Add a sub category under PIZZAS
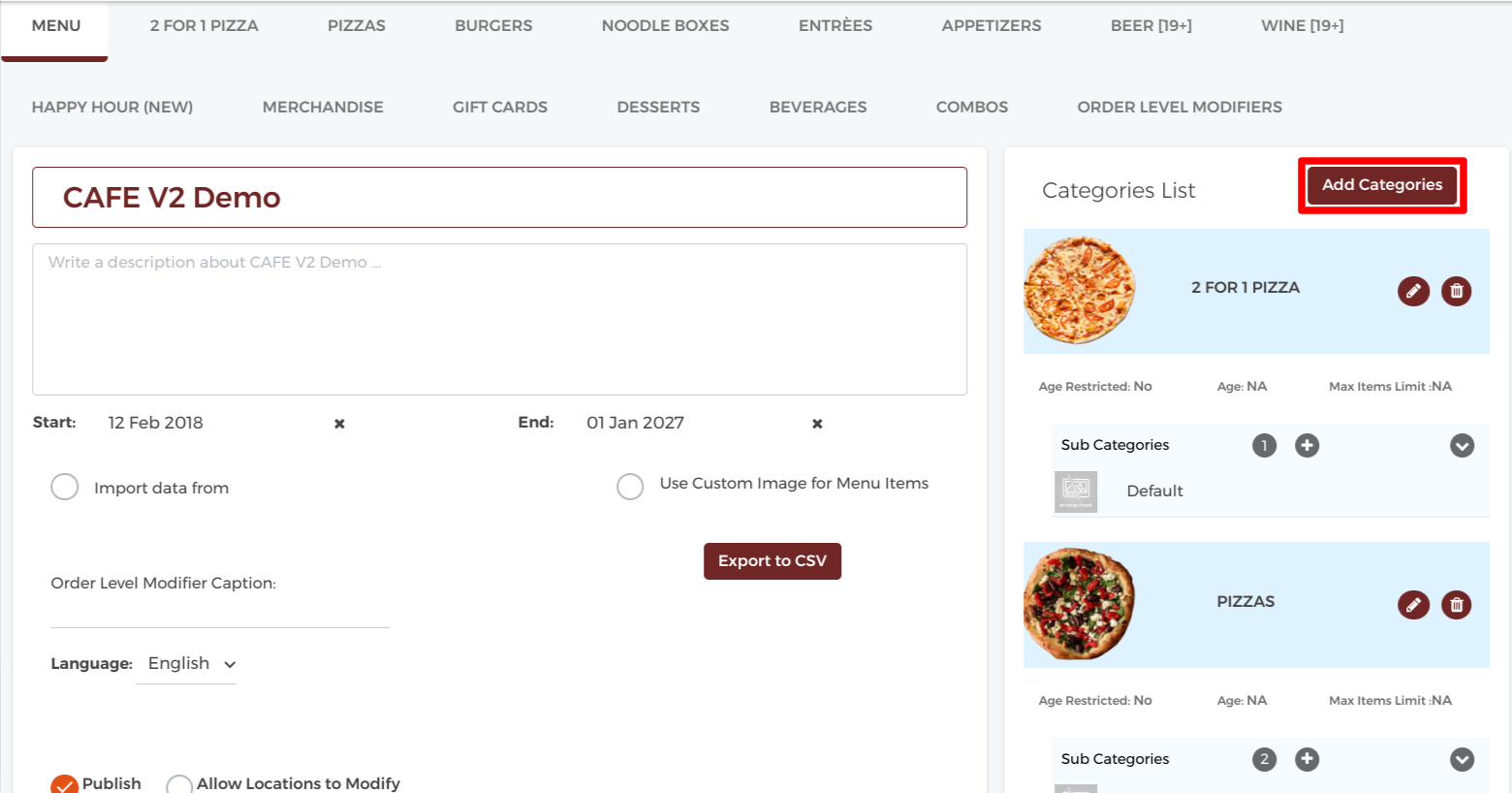 [1307, 759]
